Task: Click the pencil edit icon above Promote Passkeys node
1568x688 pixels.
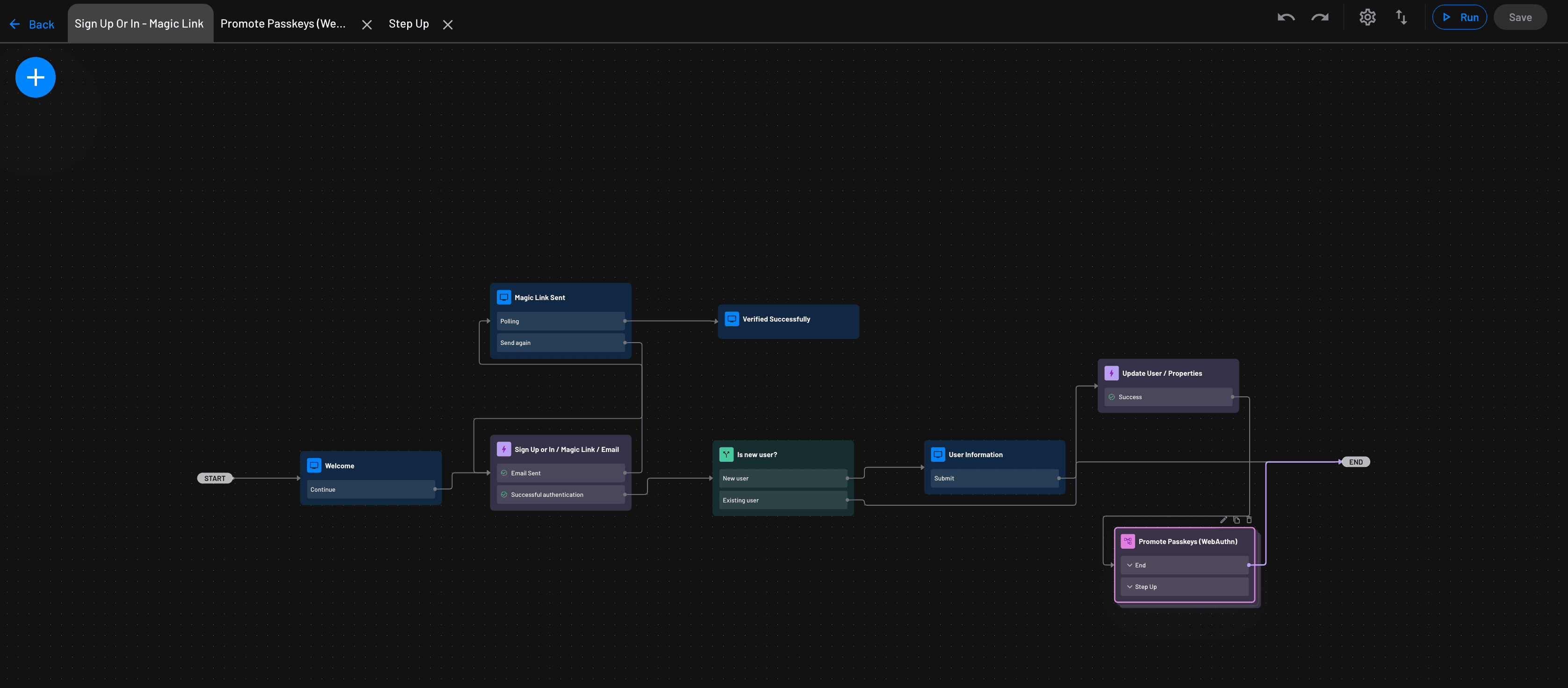Action: coord(1223,520)
